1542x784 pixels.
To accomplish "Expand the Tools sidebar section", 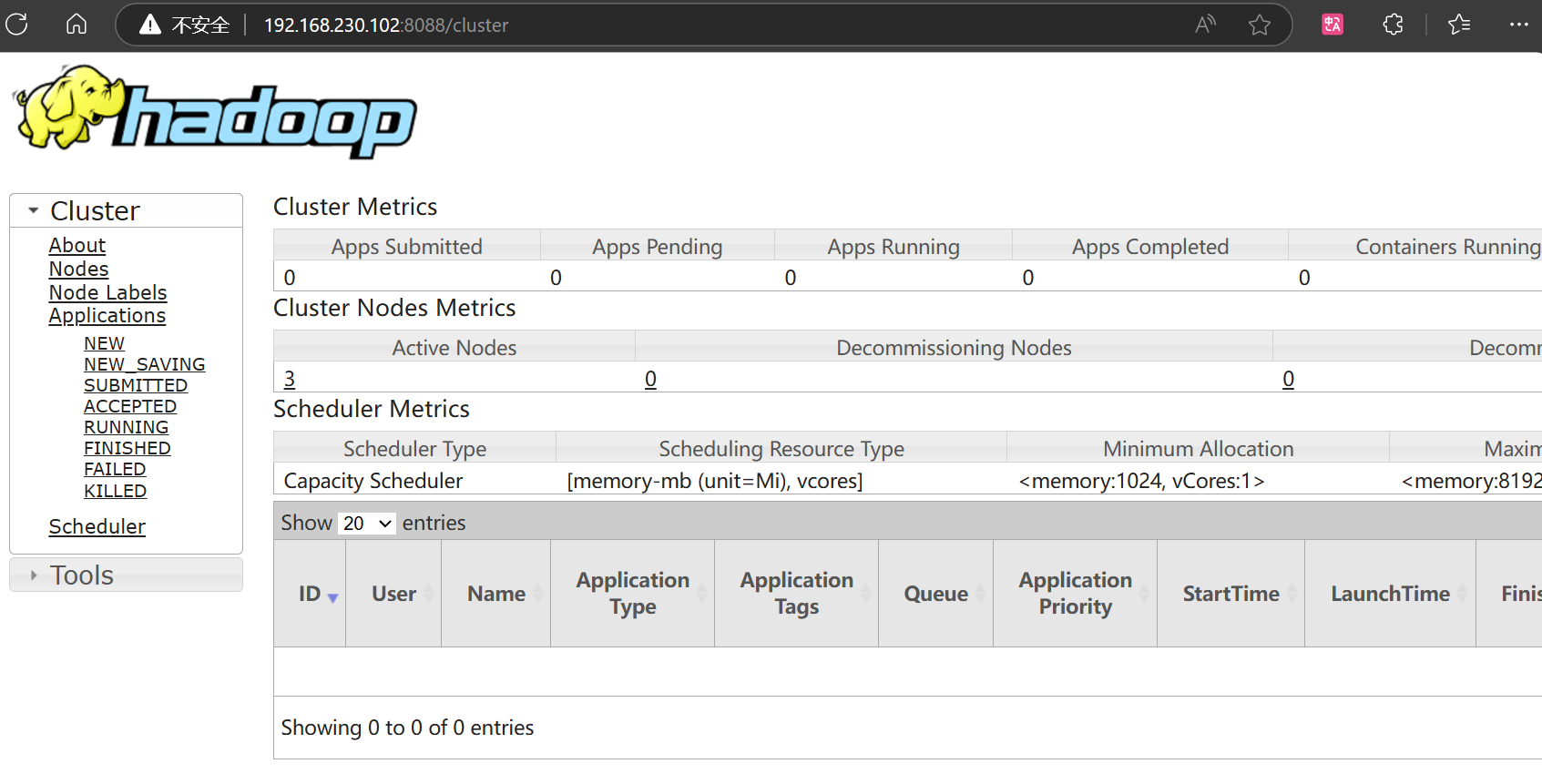I will click(34, 575).
